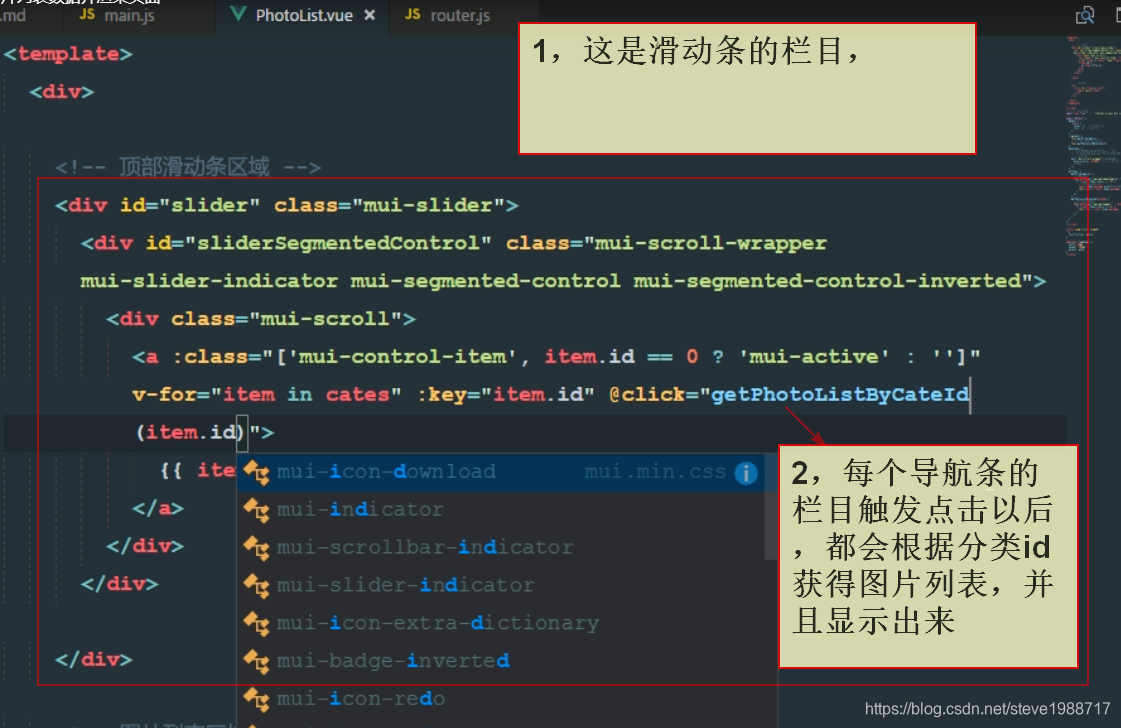Click the class icon beside mui-slider-indicator
The image size is (1121, 728).
256,586
